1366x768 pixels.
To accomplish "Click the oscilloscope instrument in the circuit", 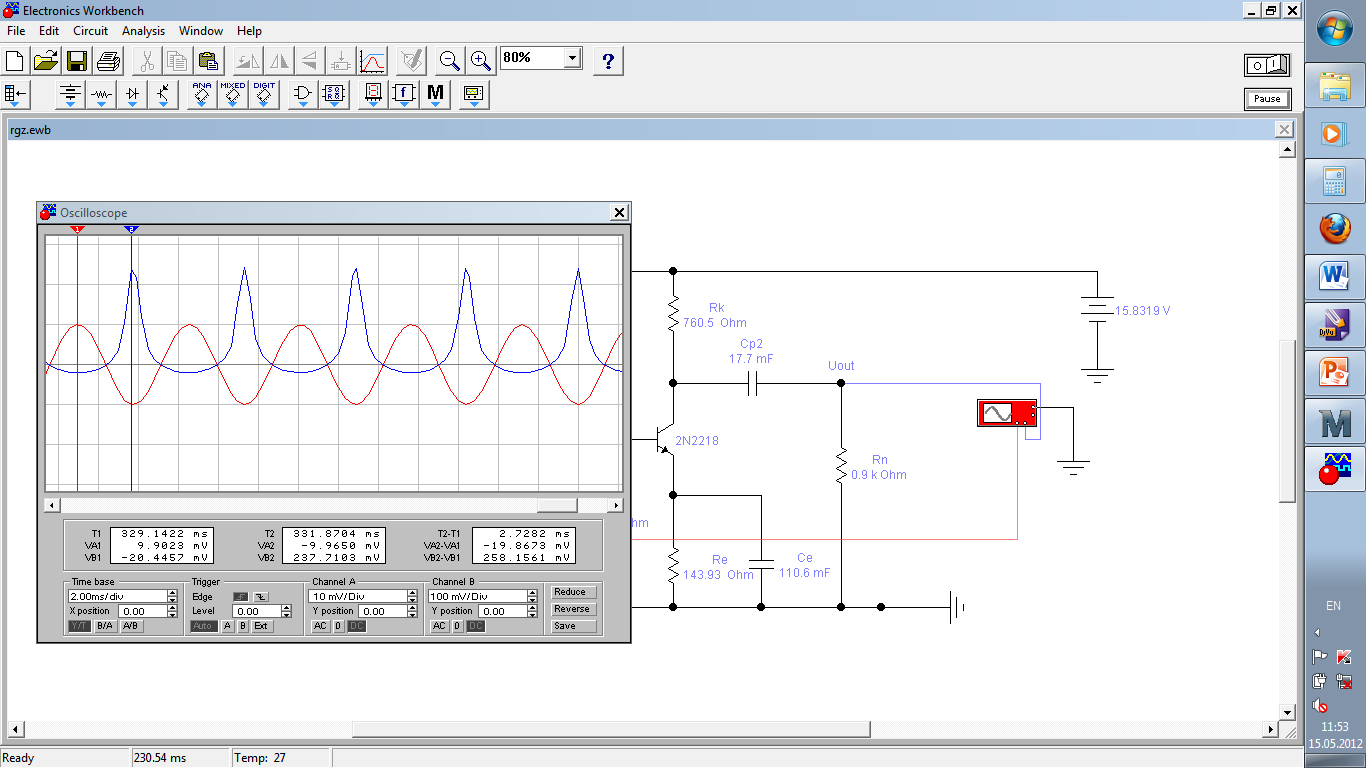I will pyautogui.click(x=1006, y=413).
